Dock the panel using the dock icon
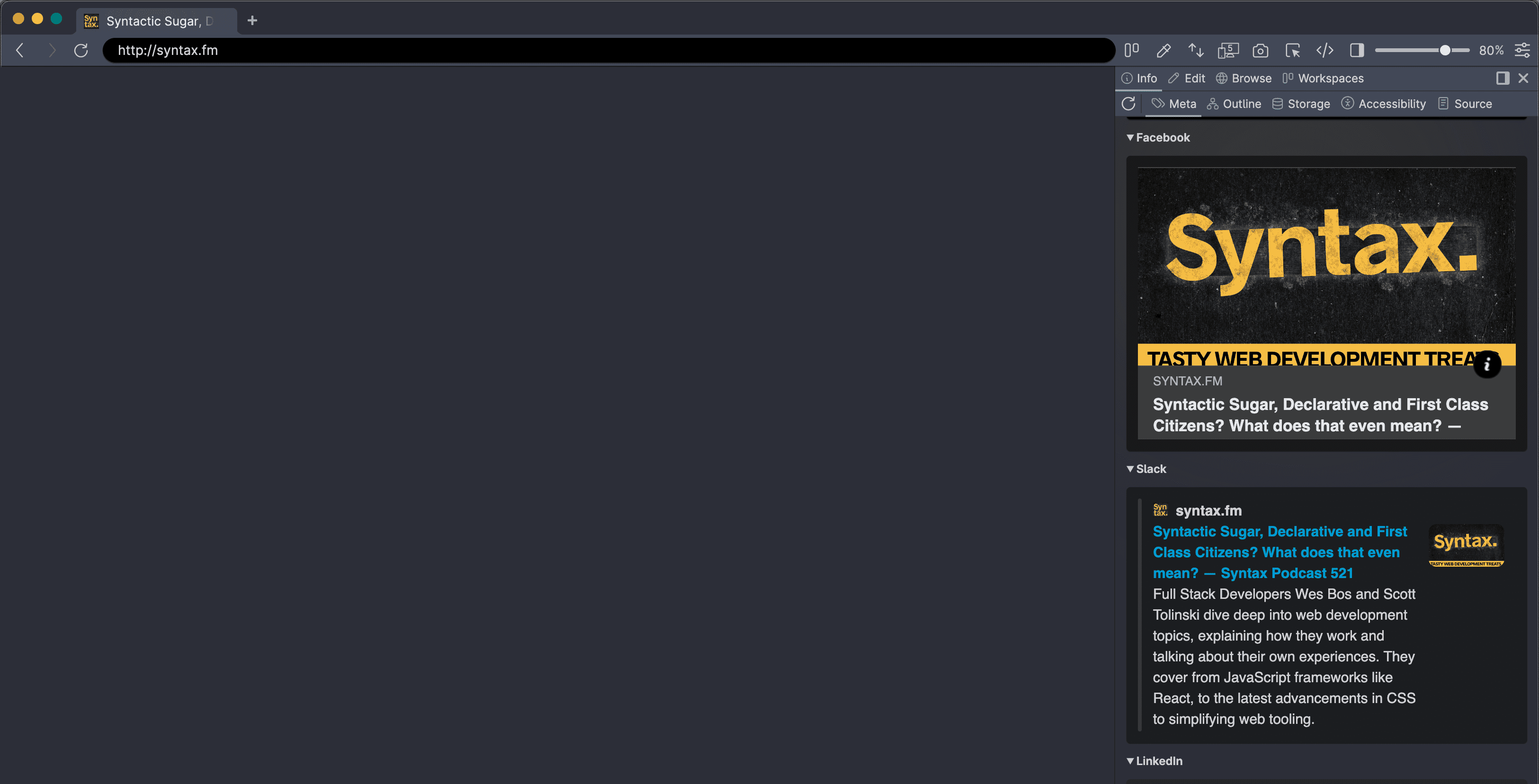Image resolution: width=1539 pixels, height=784 pixels. (1503, 78)
